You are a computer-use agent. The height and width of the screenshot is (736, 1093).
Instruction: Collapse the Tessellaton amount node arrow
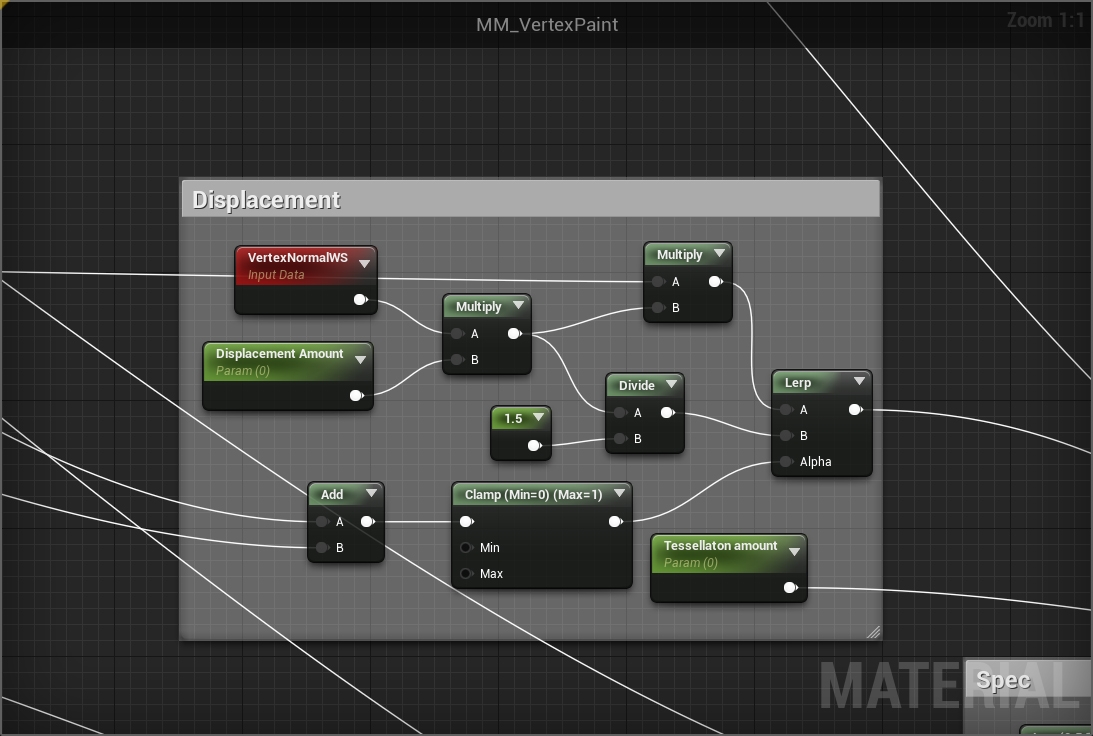coord(794,551)
